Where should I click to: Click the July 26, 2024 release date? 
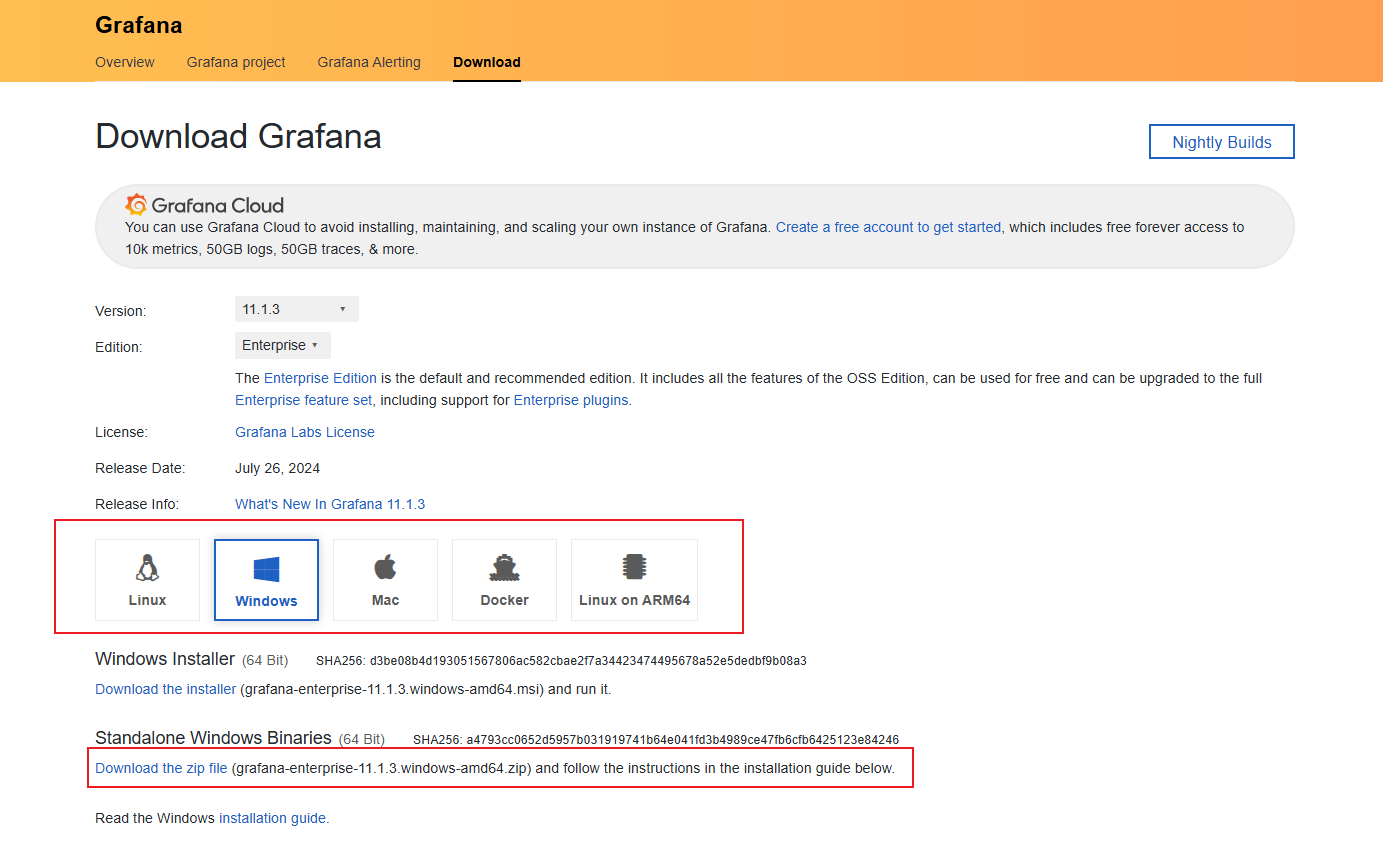coord(278,468)
